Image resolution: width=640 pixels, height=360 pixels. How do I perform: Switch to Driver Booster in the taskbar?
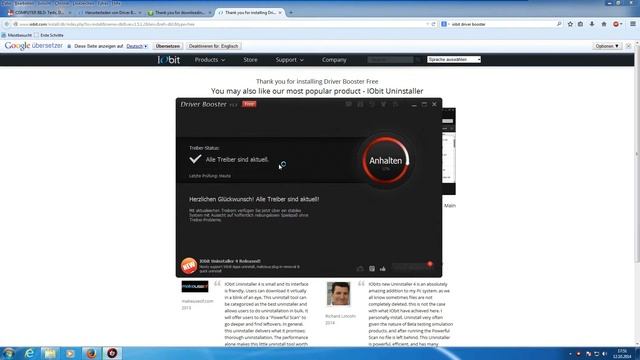[x=112, y=353]
